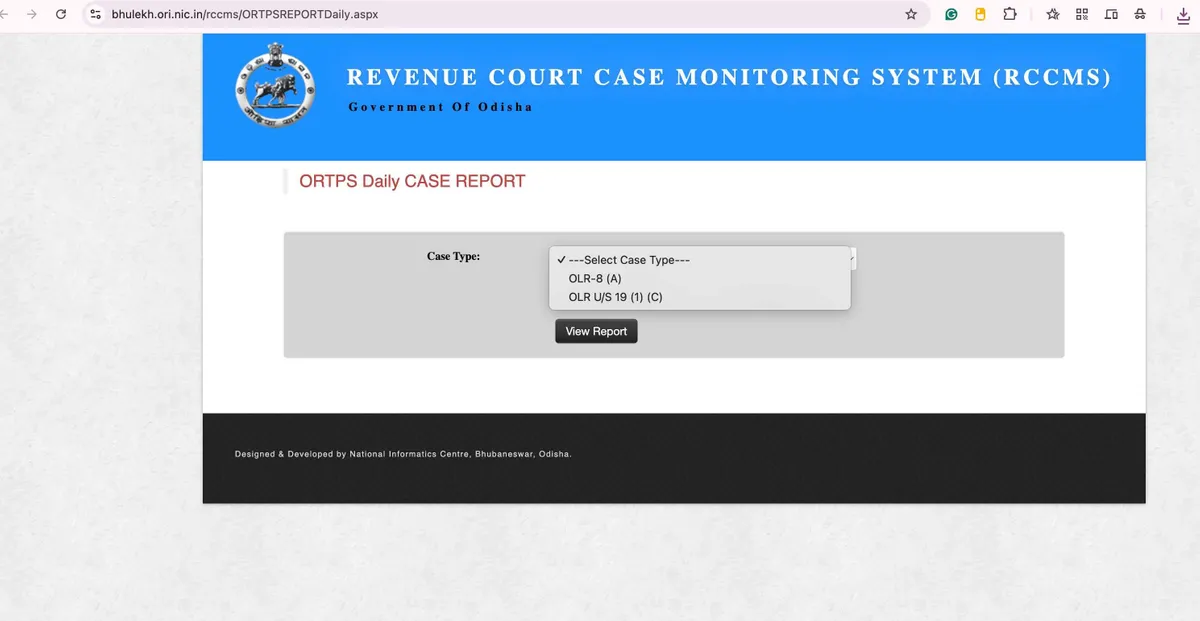Viewport: 1200px width, 621px height.
Task: Bookmark this page with the star icon
Action: pos(911,14)
